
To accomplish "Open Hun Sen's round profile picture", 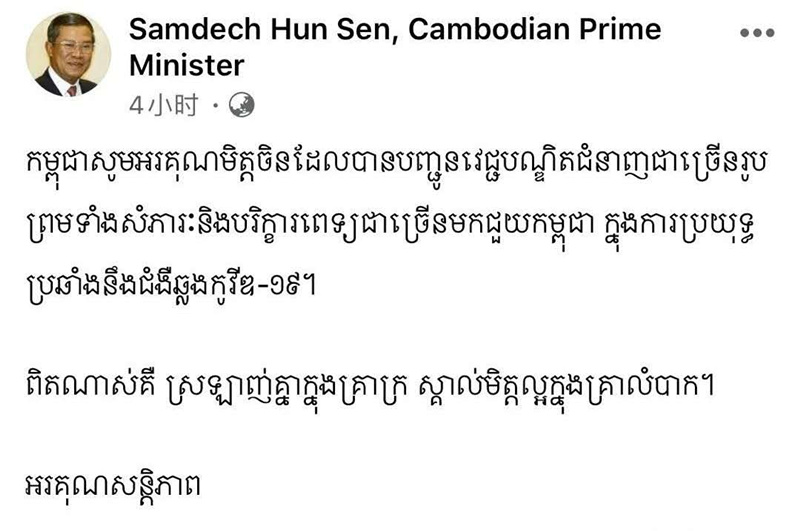I will tap(68, 55).
